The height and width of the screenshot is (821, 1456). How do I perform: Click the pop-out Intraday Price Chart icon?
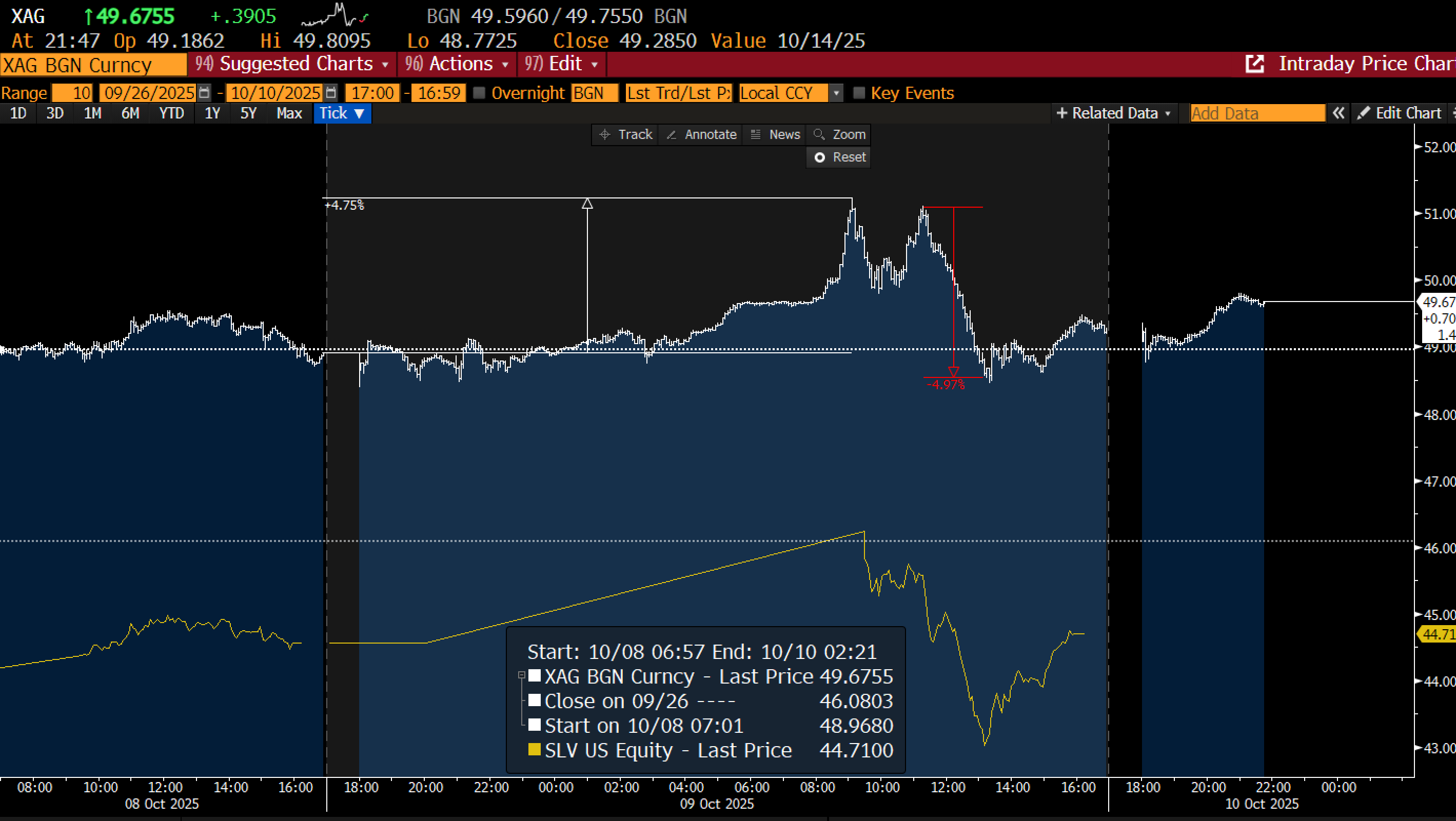click(x=1254, y=63)
